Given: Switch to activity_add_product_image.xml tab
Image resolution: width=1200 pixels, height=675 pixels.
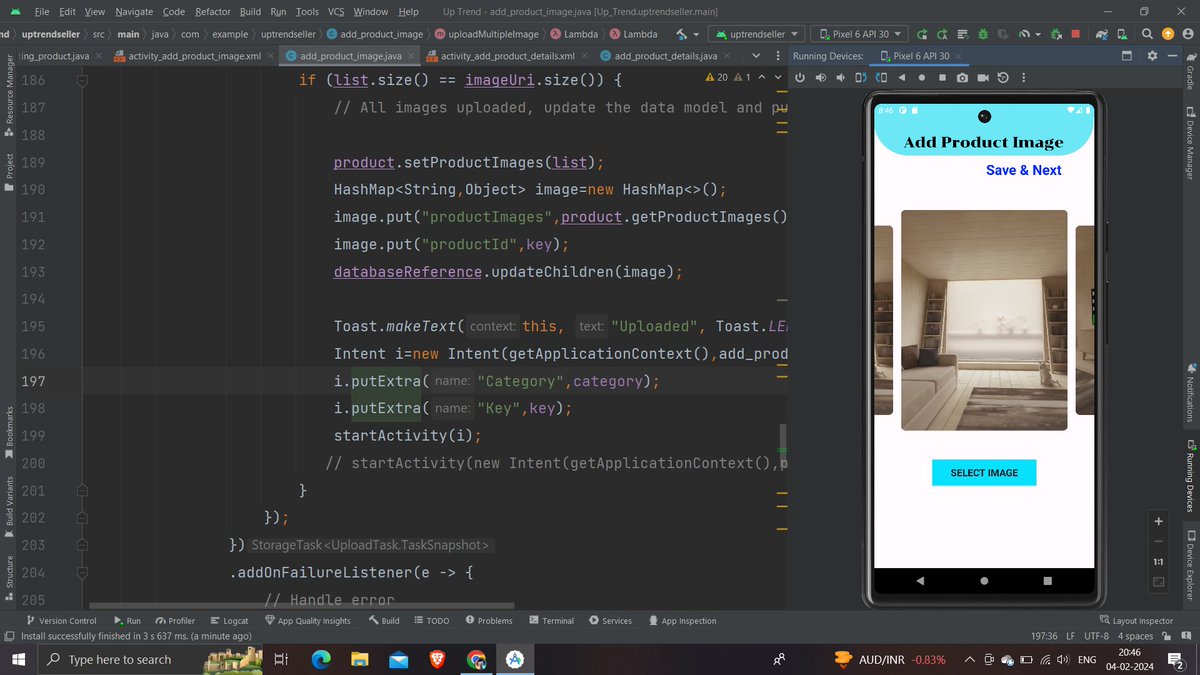Looking at the screenshot, I should point(188,56).
